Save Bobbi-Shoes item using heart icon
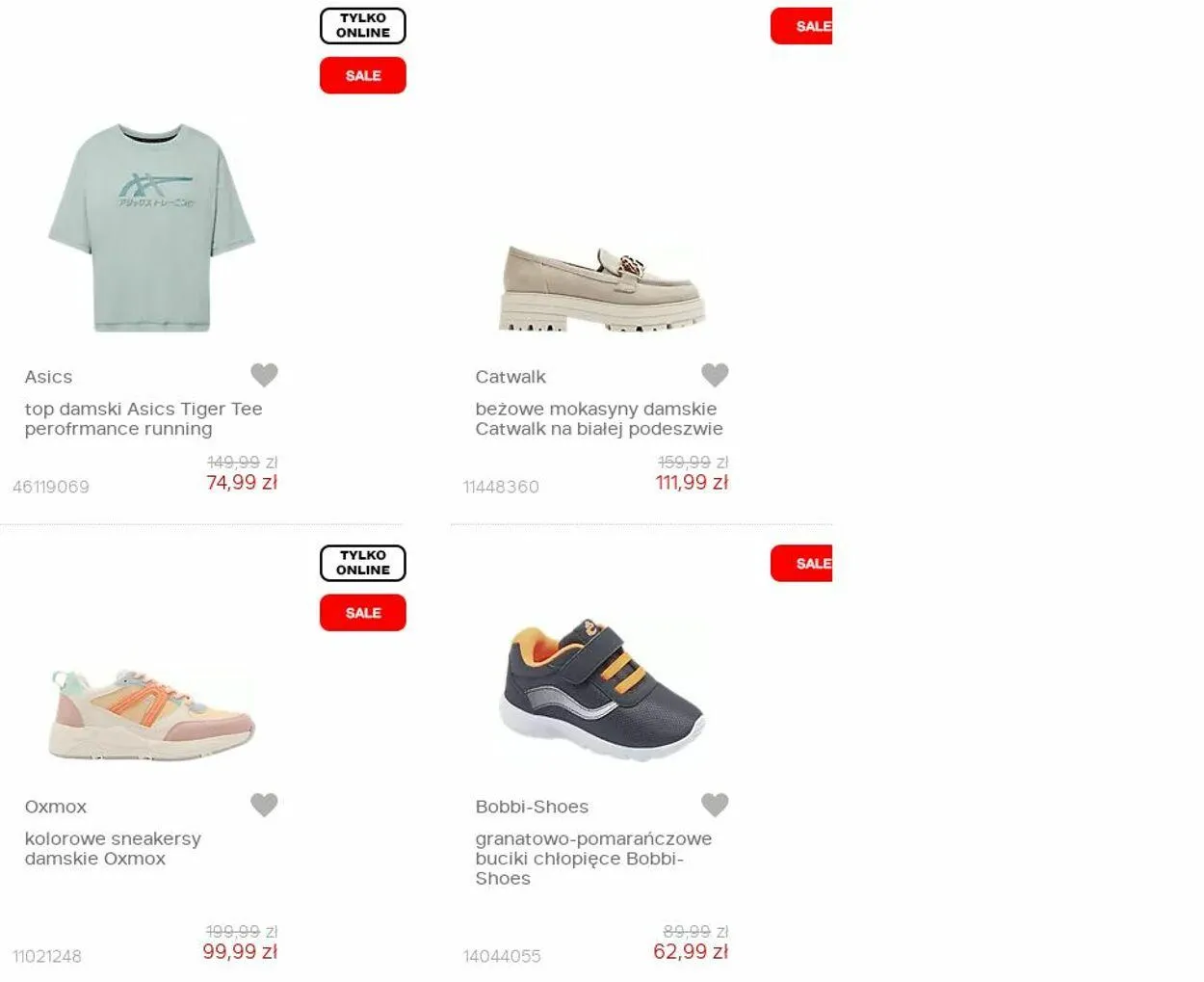 pyautogui.click(x=715, y=805)
